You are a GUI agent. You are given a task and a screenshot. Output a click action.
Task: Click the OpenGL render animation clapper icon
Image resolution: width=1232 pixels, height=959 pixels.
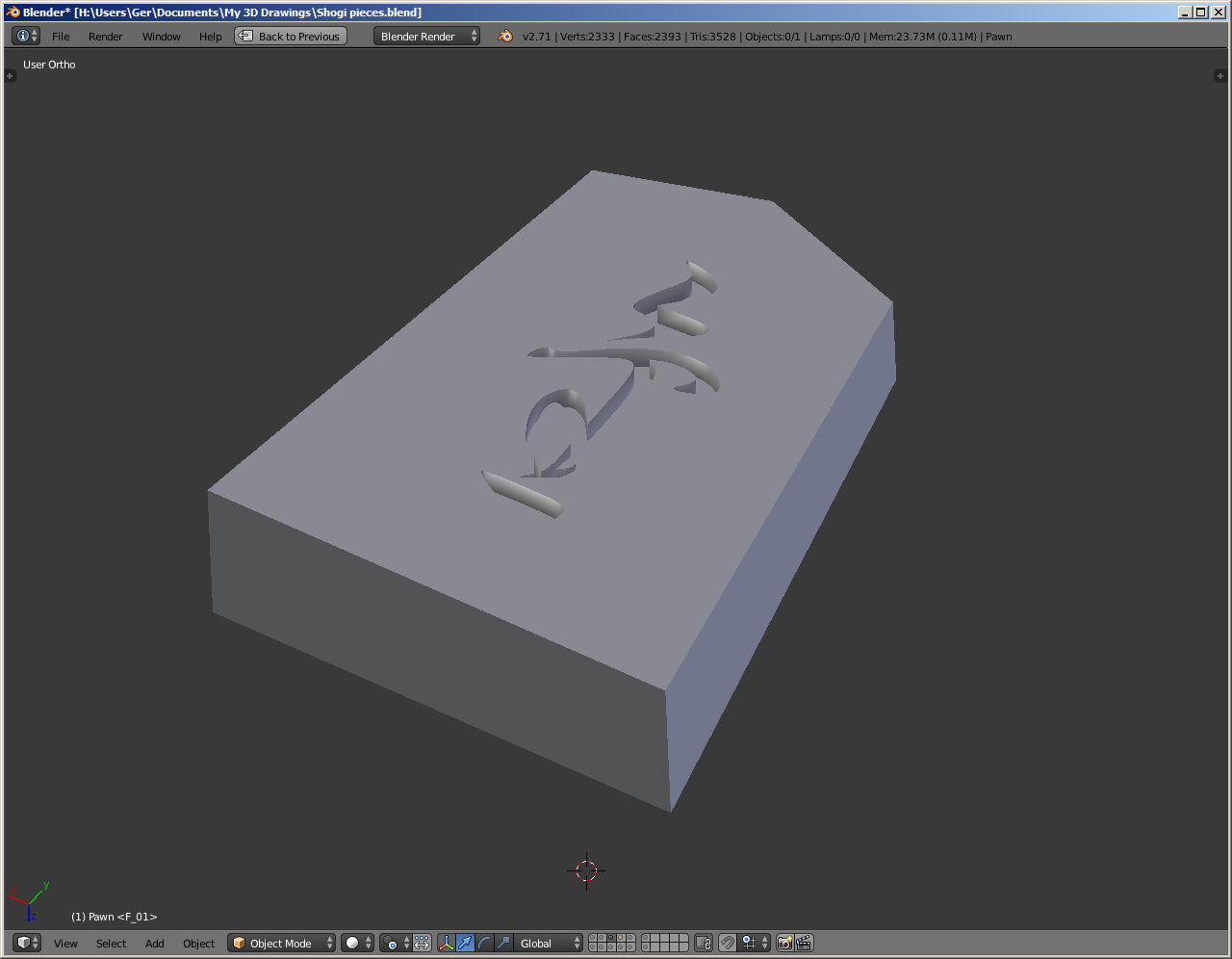[805, 943]
